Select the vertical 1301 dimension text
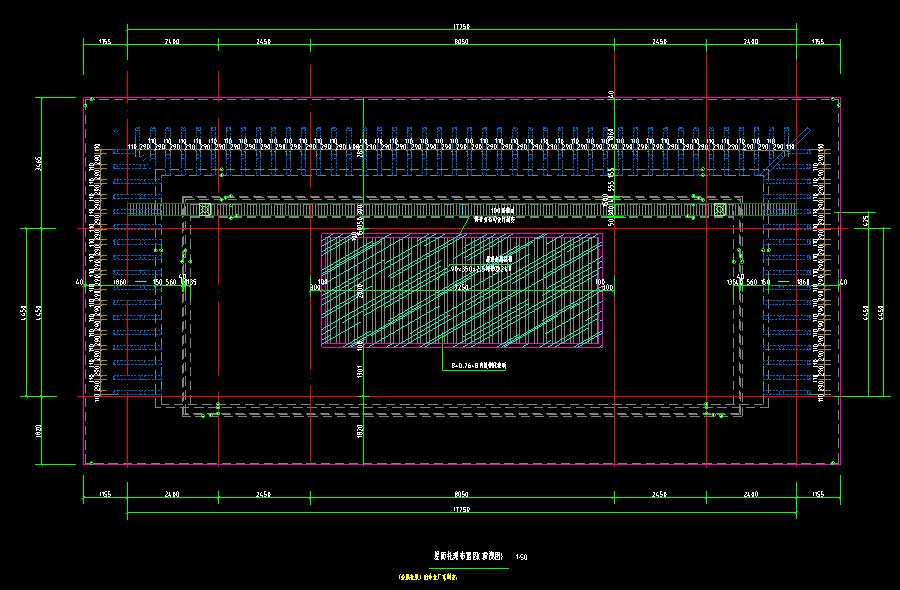 (x=360, y=371)
